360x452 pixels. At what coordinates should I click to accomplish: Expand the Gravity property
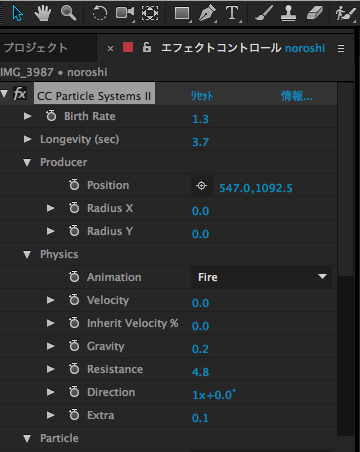pos(50,346)
